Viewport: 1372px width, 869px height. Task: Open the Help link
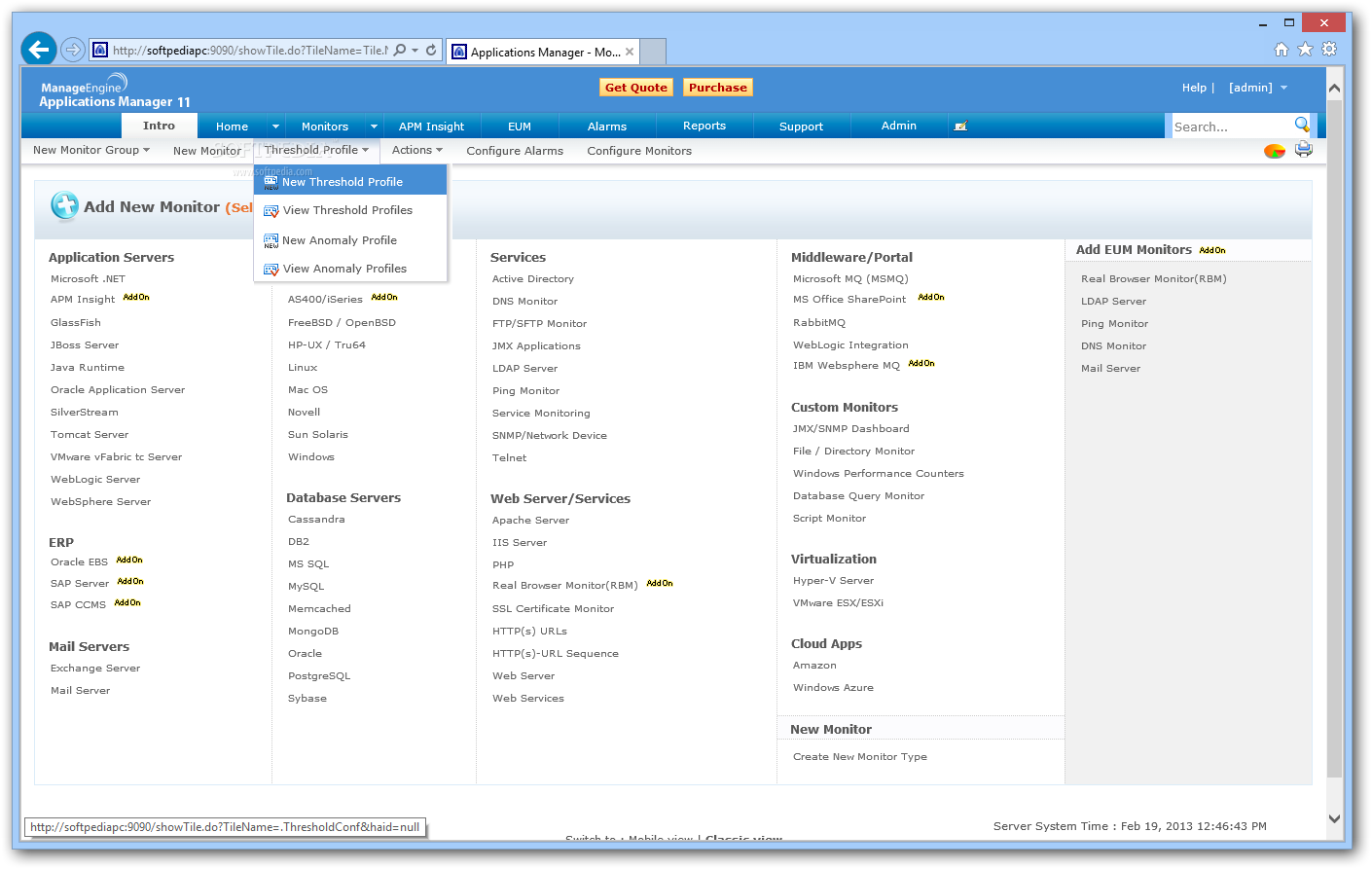click(1194, 88)
